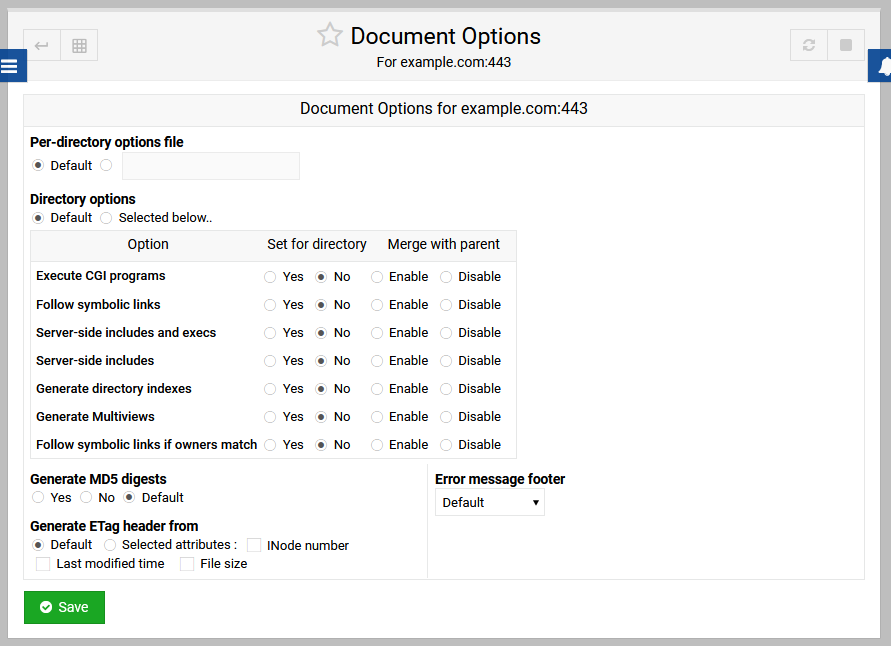Set Follow symbolic links if owners match to Yes
Image resolution: width=891 pixels, height=646 pixels.
[270, 445]
